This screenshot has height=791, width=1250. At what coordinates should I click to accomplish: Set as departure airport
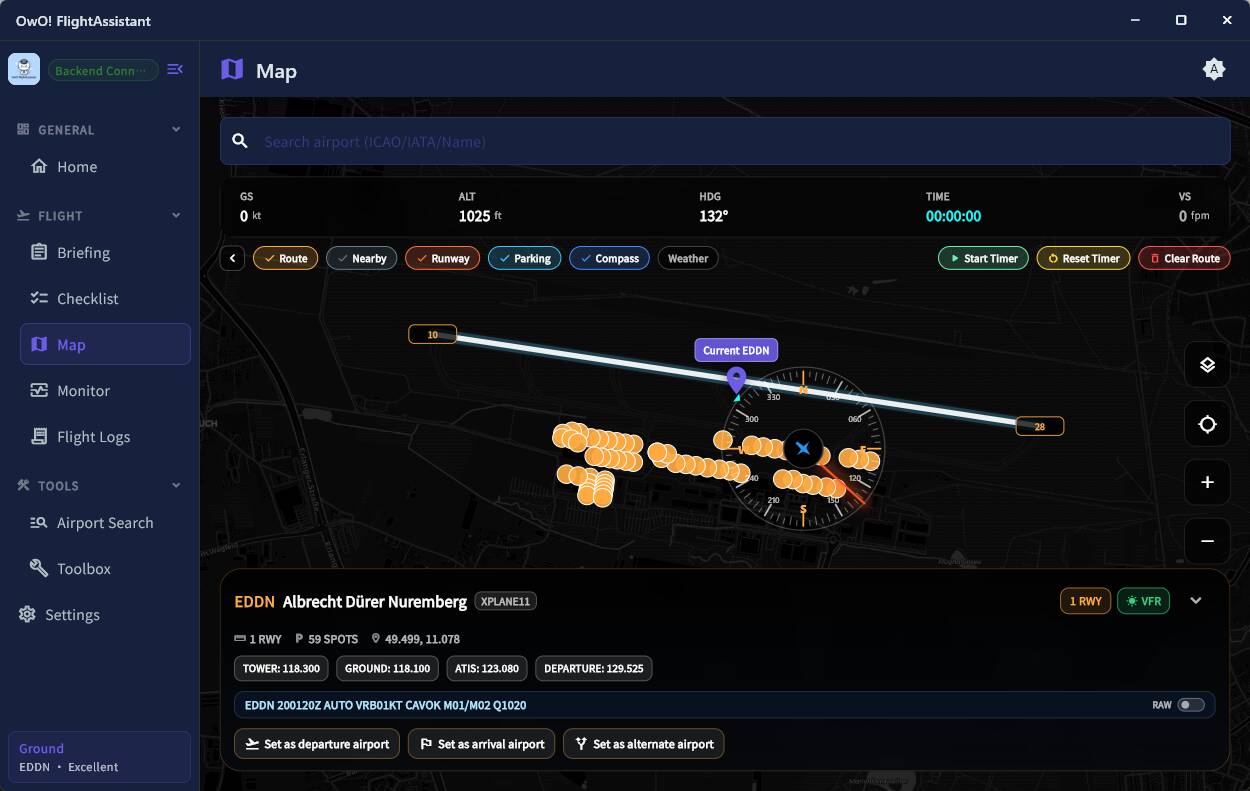click(317, 744)
